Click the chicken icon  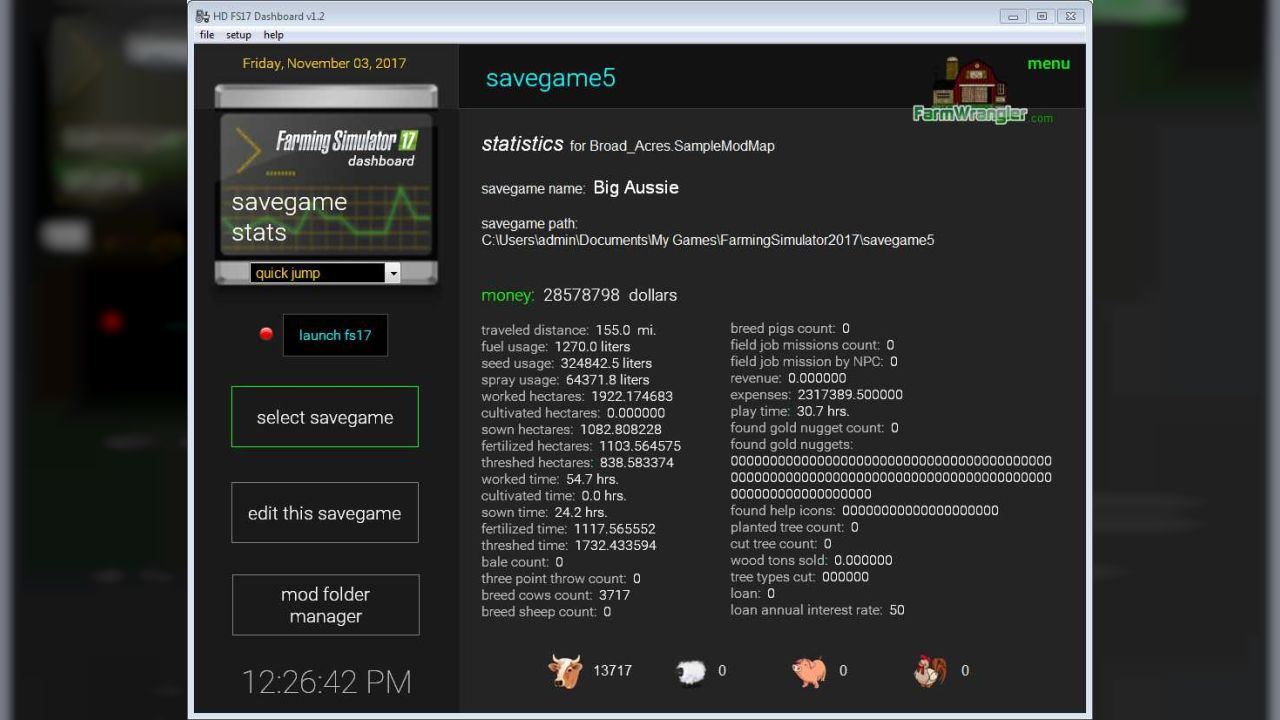[x=930, y=671]
